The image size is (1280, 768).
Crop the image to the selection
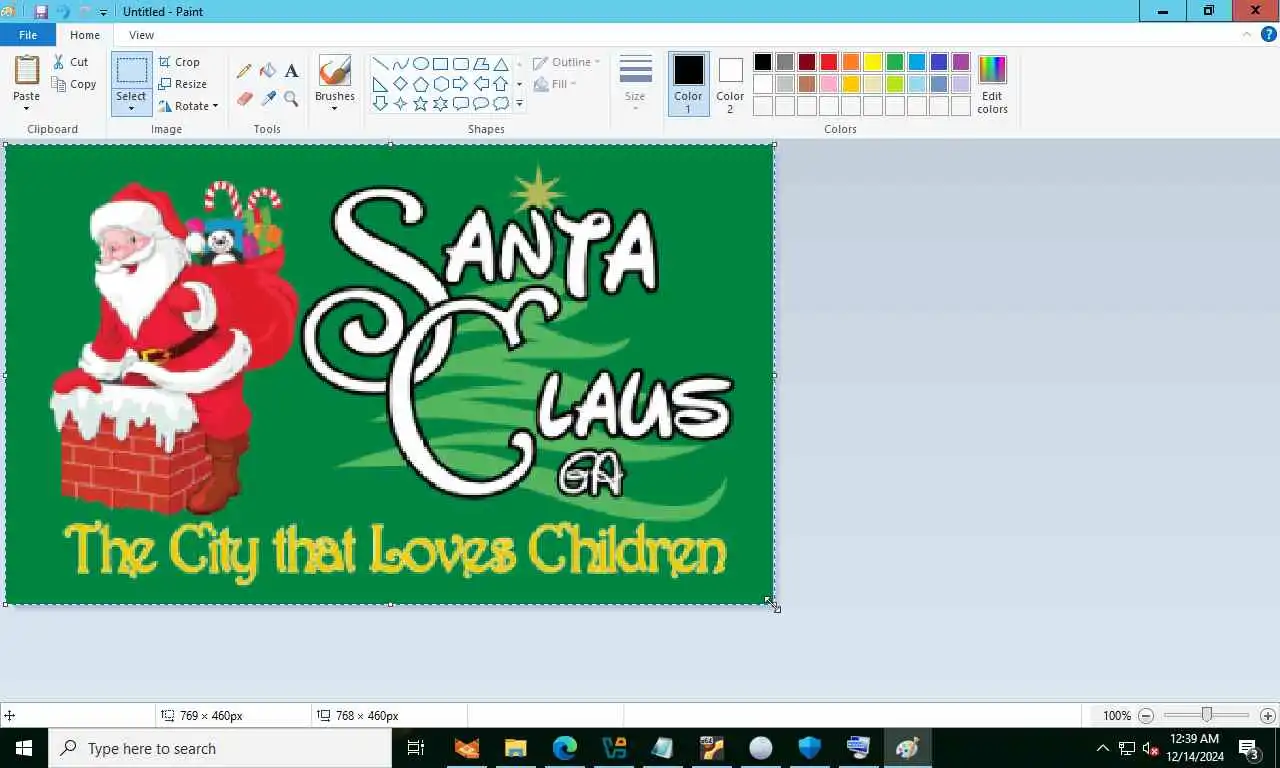tap(179, 62)
